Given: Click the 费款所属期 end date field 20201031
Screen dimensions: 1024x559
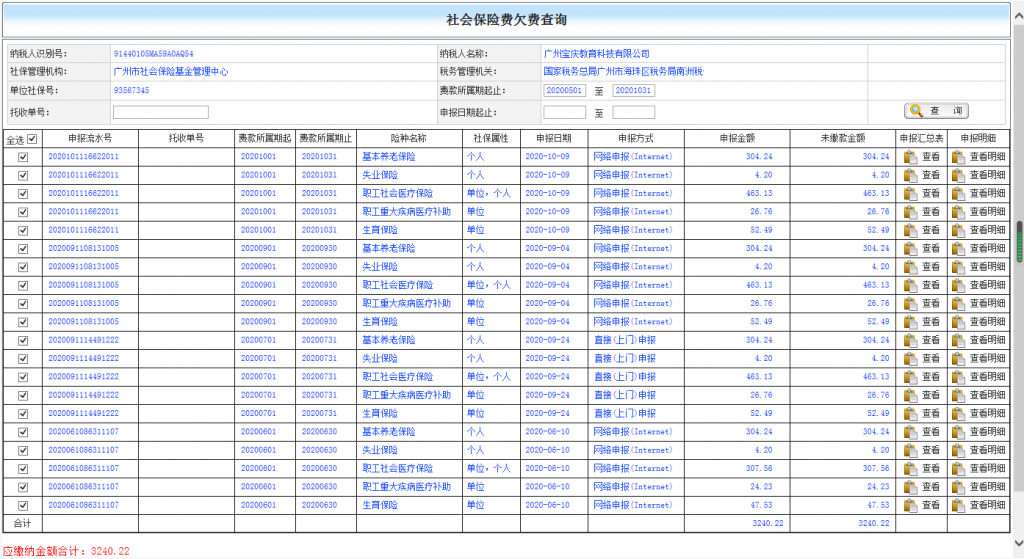Looking at the screenshot, I should (633, 90).
